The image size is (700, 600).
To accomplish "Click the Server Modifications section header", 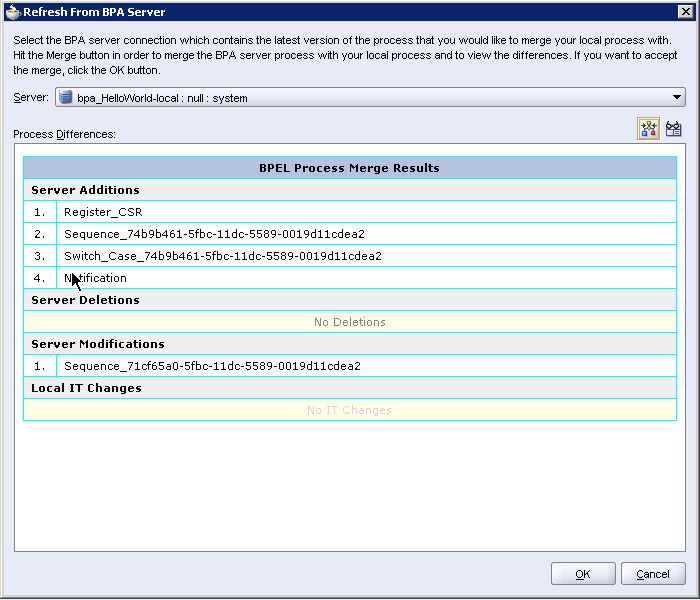I will click(x=98, y=344).
